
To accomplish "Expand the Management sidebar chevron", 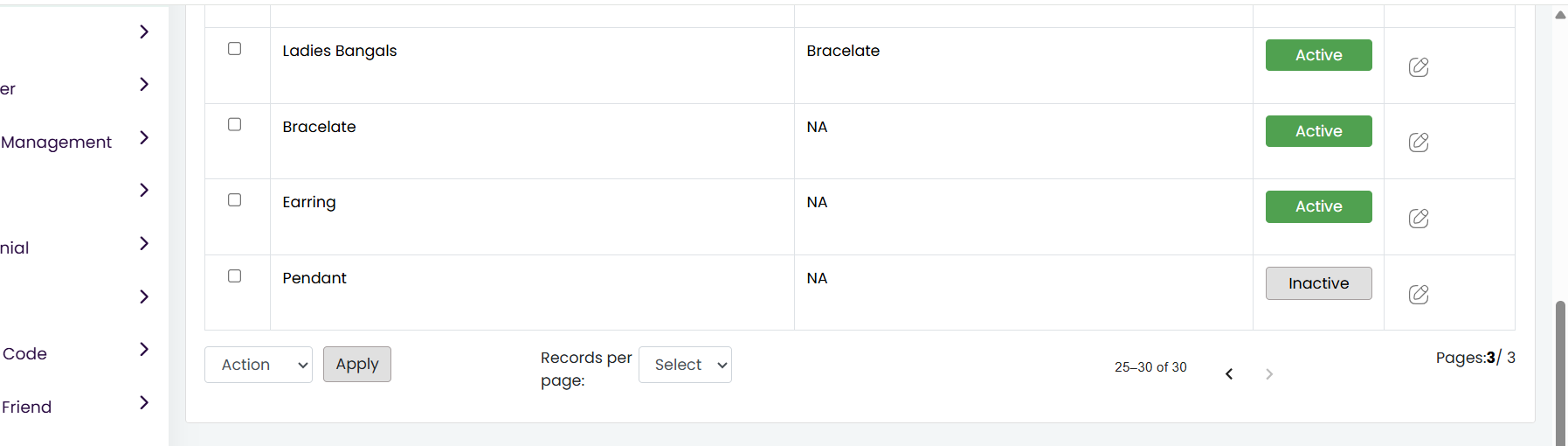I will click(144, 137).
